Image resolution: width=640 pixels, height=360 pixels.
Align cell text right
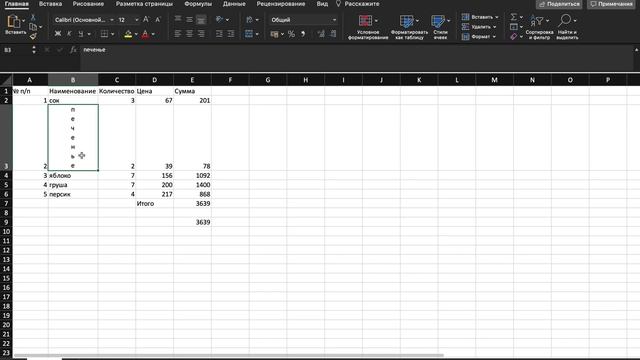(x=201, y=34)
